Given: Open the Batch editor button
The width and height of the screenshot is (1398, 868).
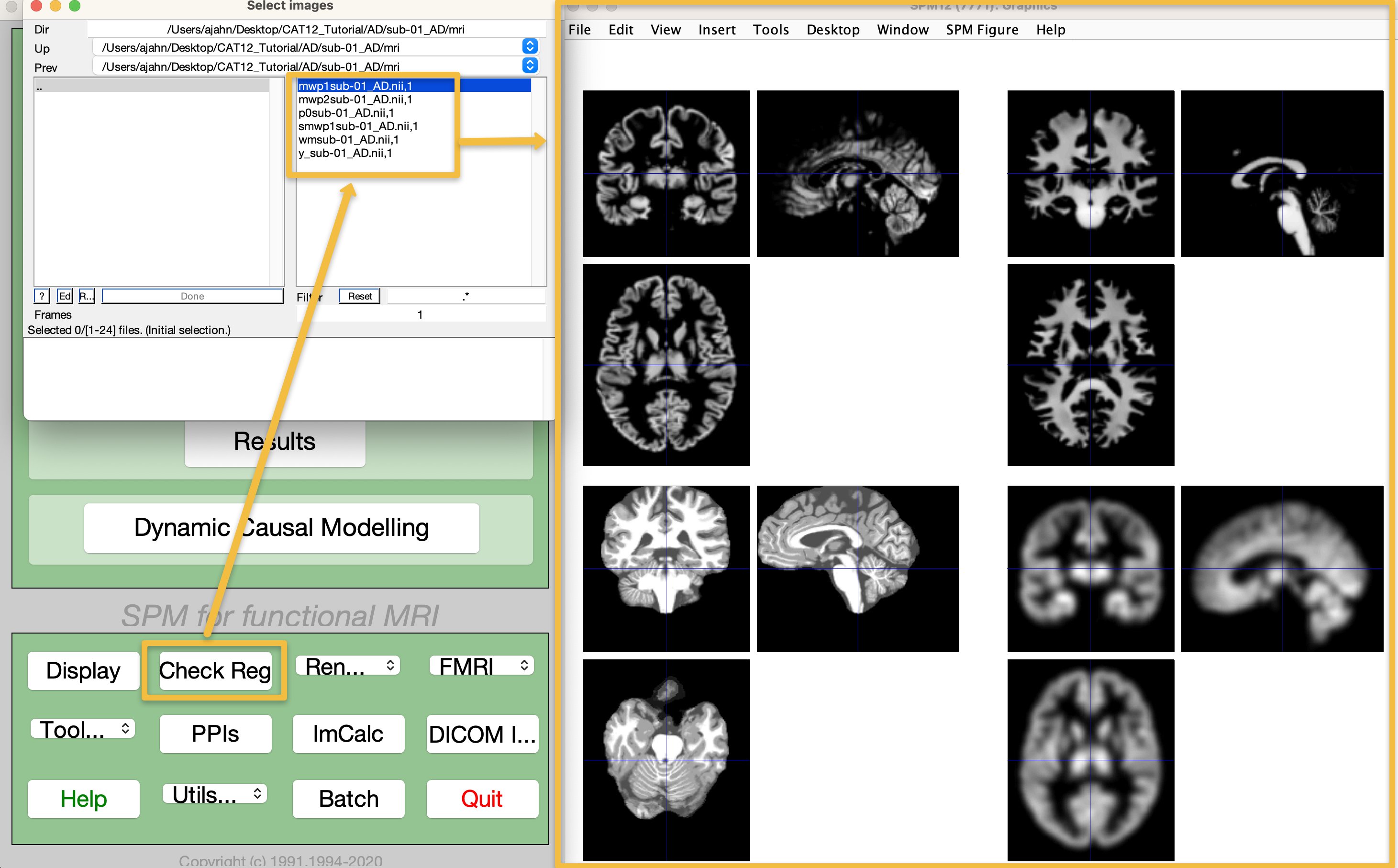Looking at the screenshot, I should click(348, 799).
